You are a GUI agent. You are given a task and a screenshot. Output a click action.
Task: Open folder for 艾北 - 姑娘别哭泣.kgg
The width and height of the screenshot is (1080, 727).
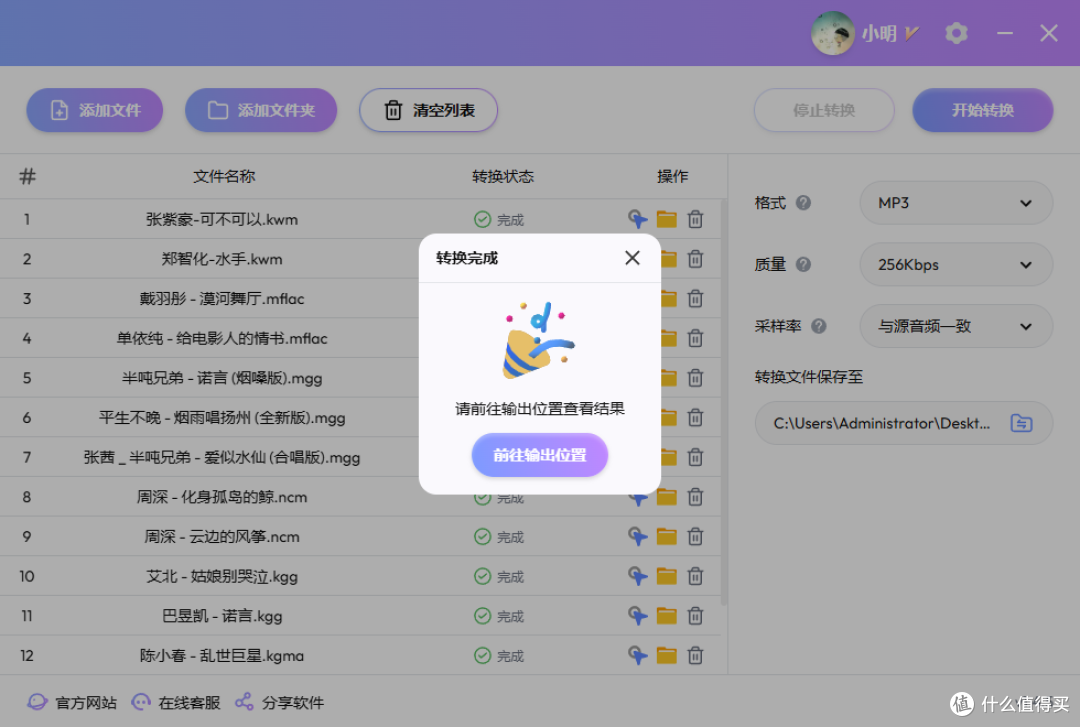pos(666,576)
